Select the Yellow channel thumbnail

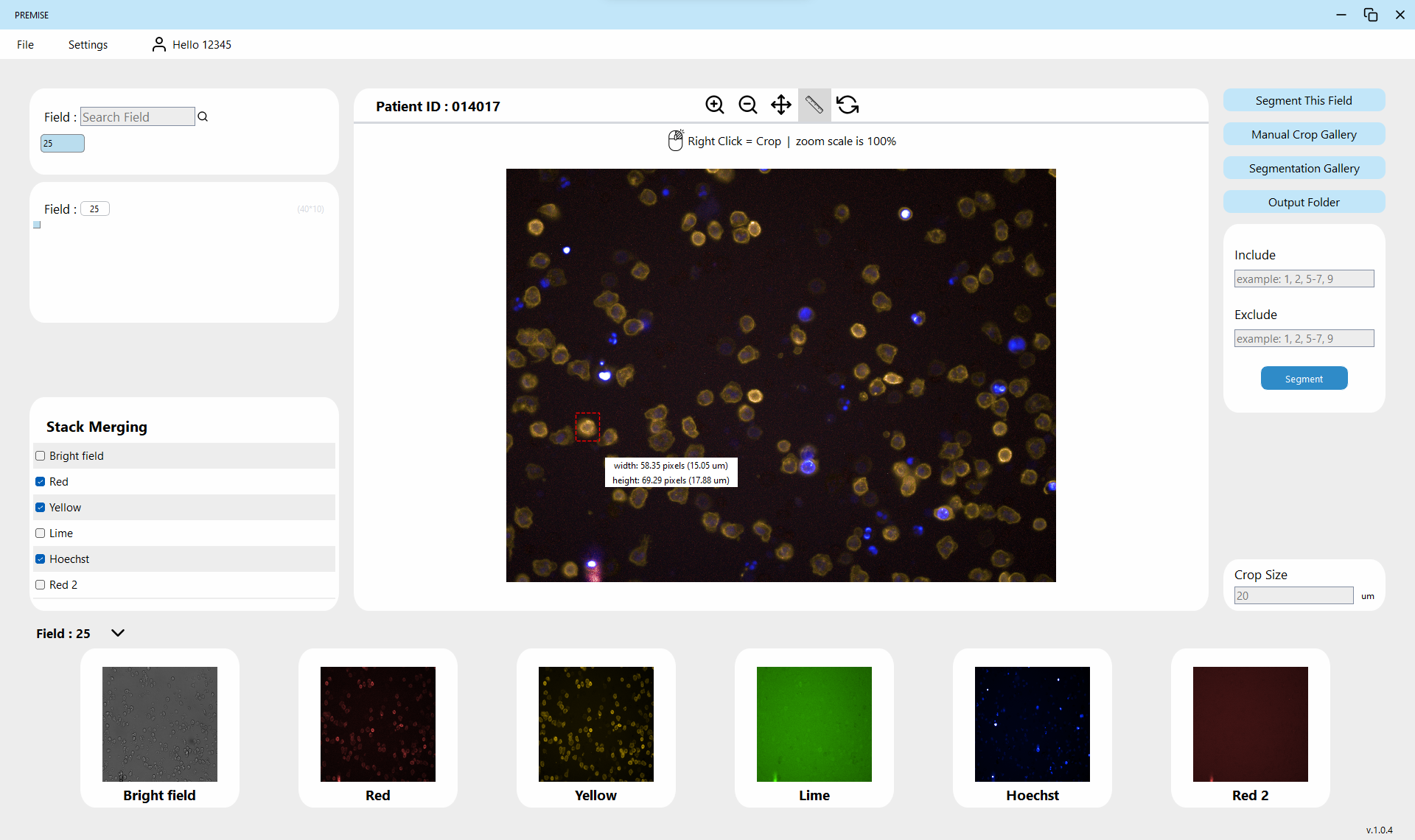click(x=595, y=724)
